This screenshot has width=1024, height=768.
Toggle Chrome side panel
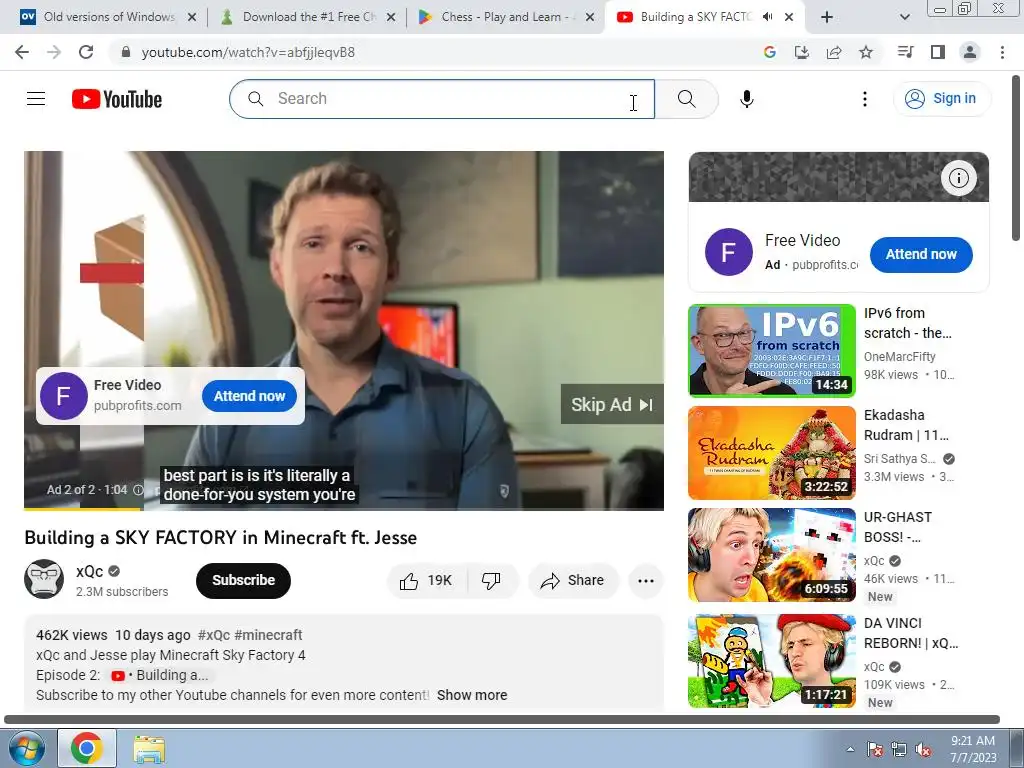tap(938, 52)
